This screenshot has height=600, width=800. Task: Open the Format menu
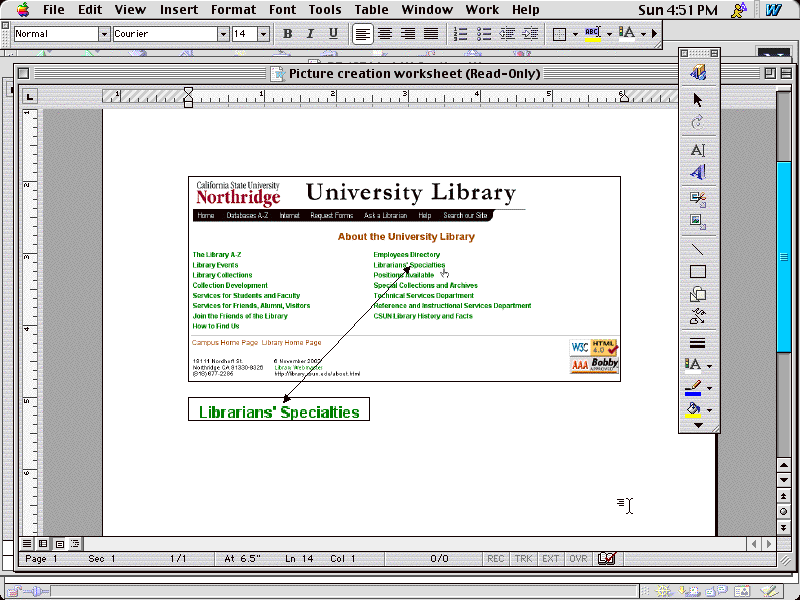234,10
